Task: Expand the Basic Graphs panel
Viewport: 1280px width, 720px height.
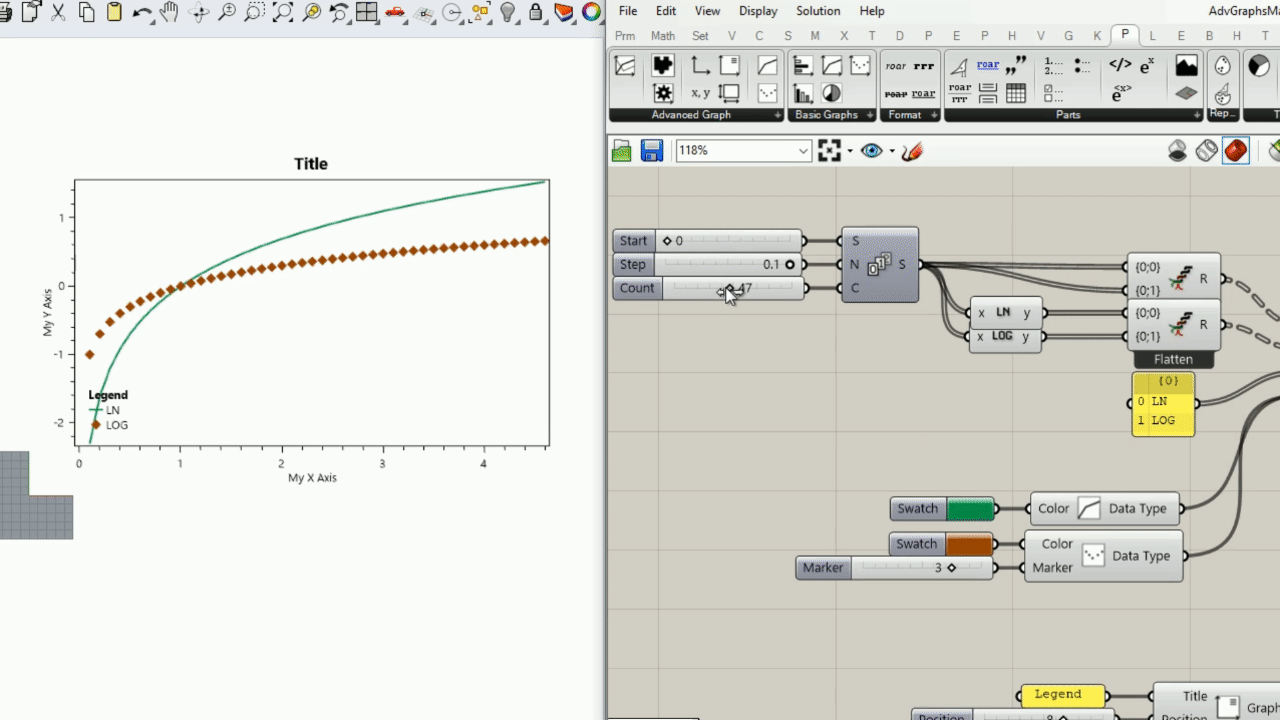Action: tap(871, 115)
